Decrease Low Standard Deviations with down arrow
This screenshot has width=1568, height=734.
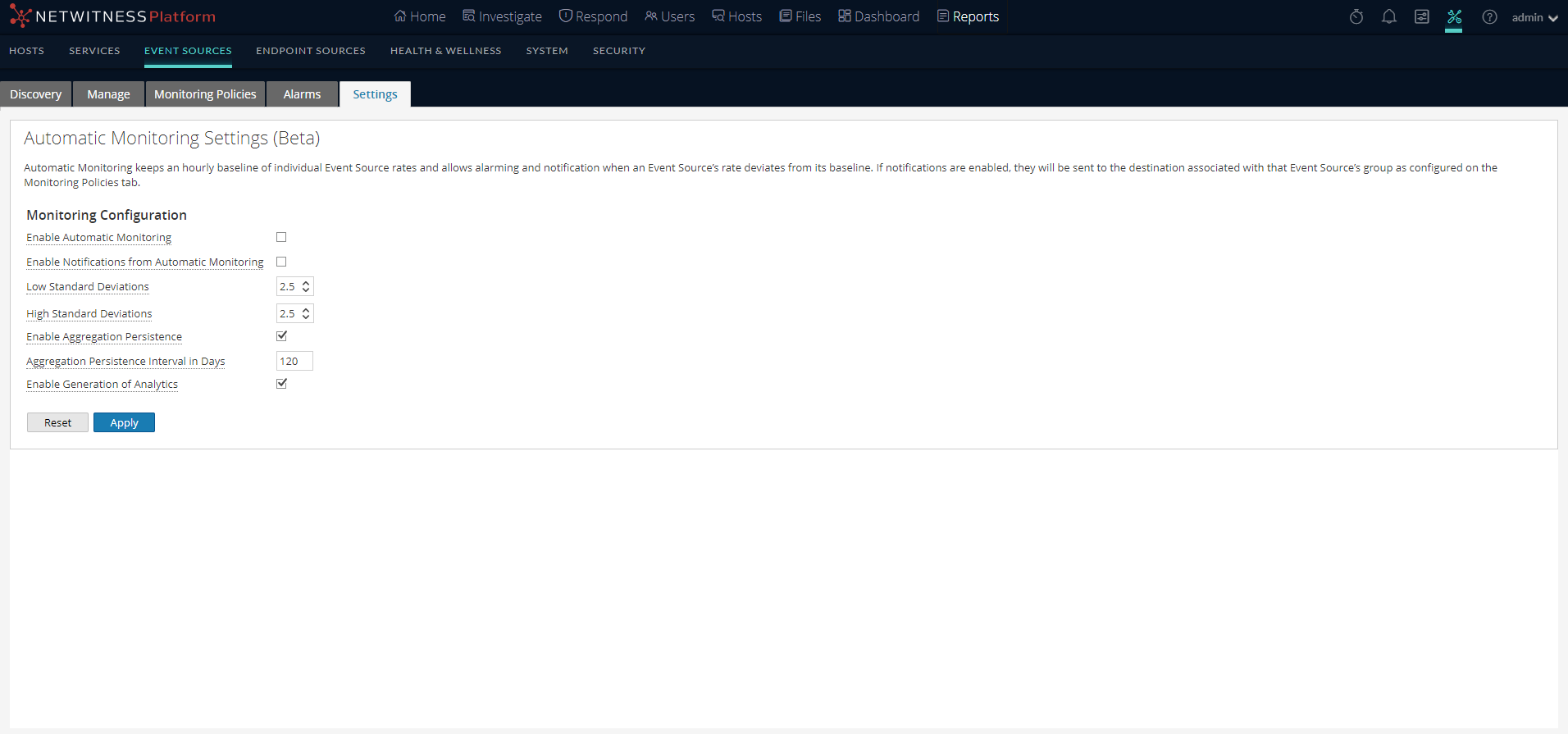point(306,290)
